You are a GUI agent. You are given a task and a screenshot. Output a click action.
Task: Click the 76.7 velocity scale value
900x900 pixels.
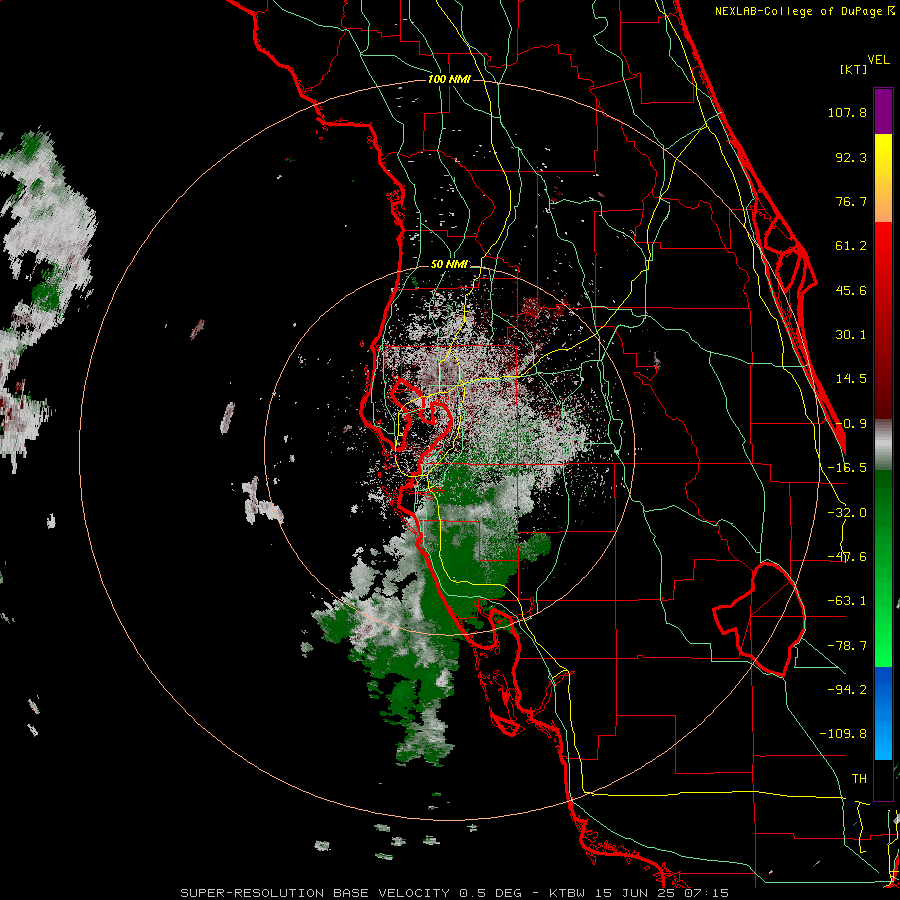[x=851, y=201]
